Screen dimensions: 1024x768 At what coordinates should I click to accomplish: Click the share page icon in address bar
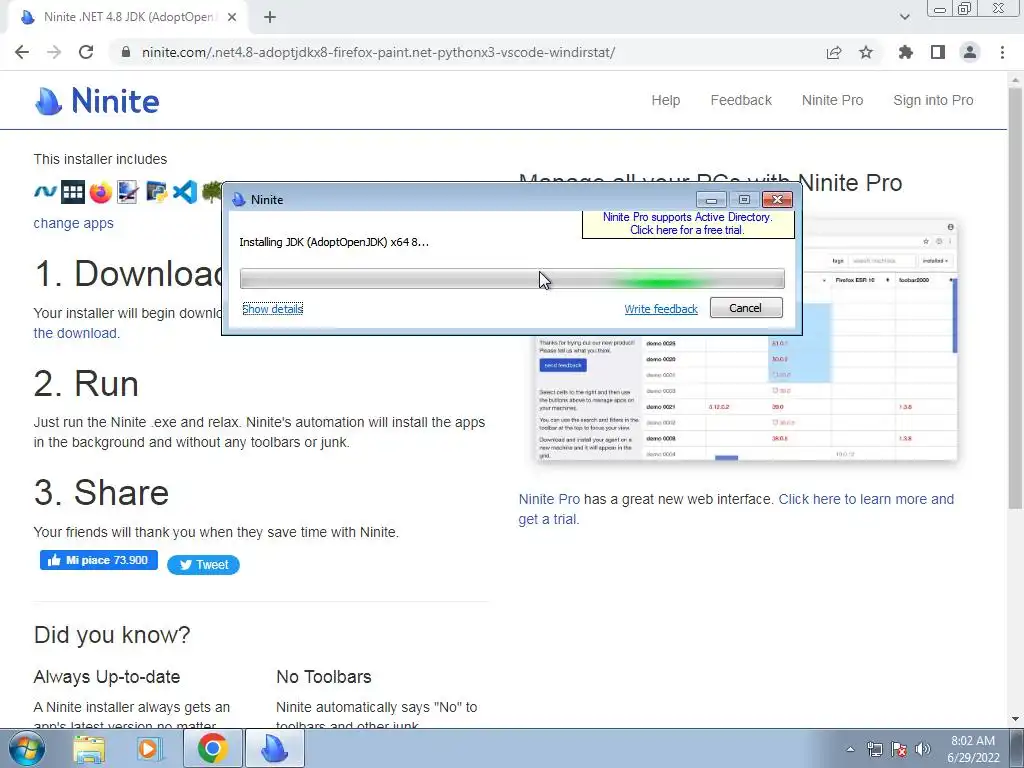tap(834, 52)
